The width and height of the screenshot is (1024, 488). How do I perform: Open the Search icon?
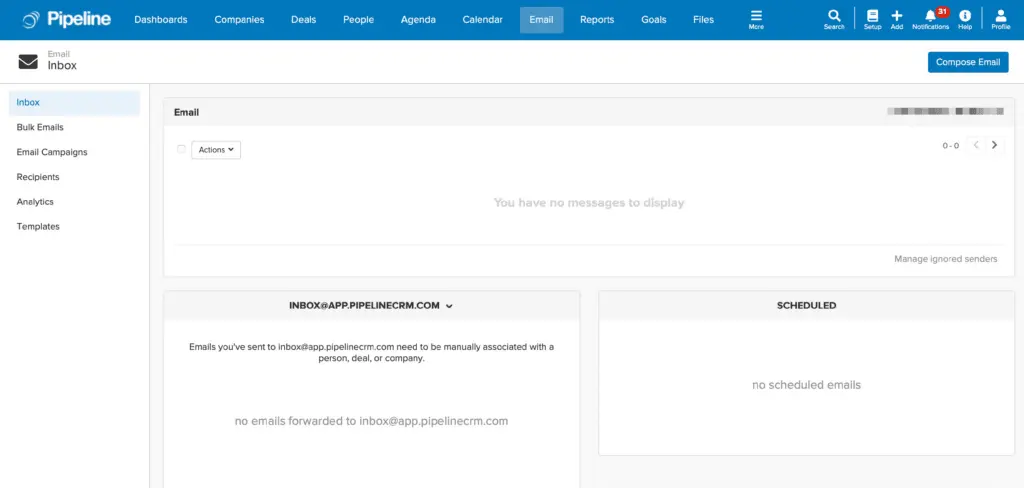coord(834,20)
